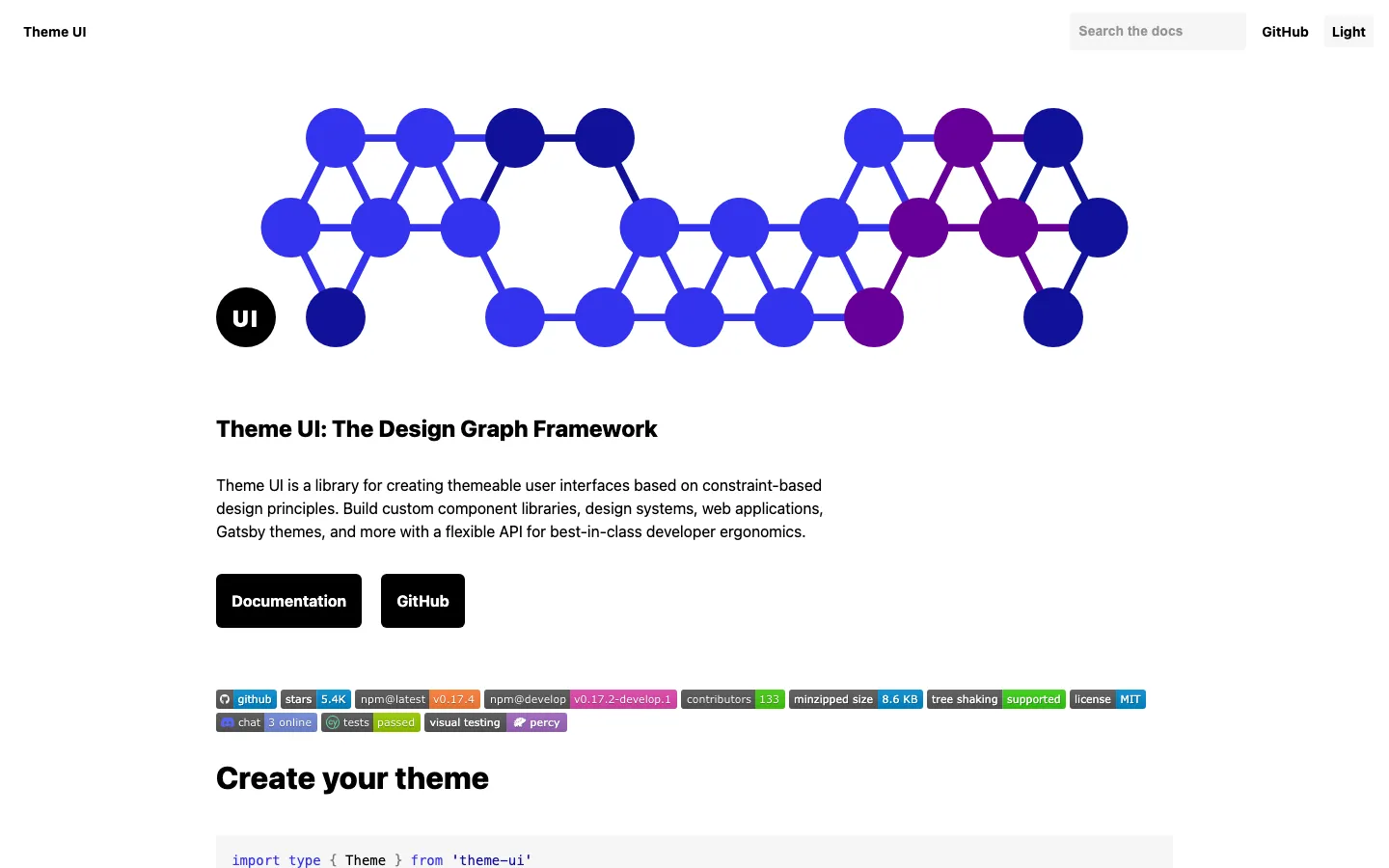1389x868 pixels.
Task: Click the tree shaking supported badge
Action: point(996,699)
